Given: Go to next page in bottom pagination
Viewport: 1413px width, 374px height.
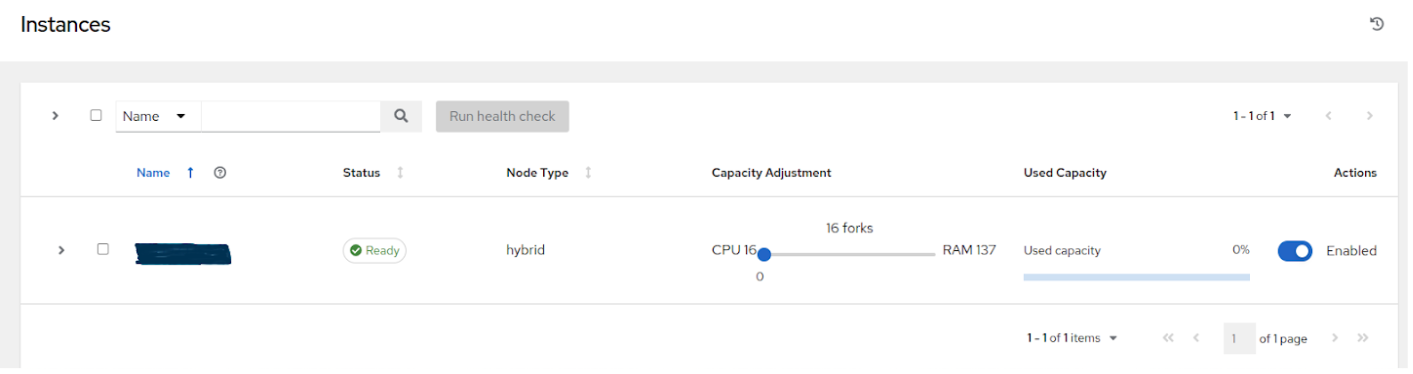Looking at the screenshot, I should click(1334, 338).
